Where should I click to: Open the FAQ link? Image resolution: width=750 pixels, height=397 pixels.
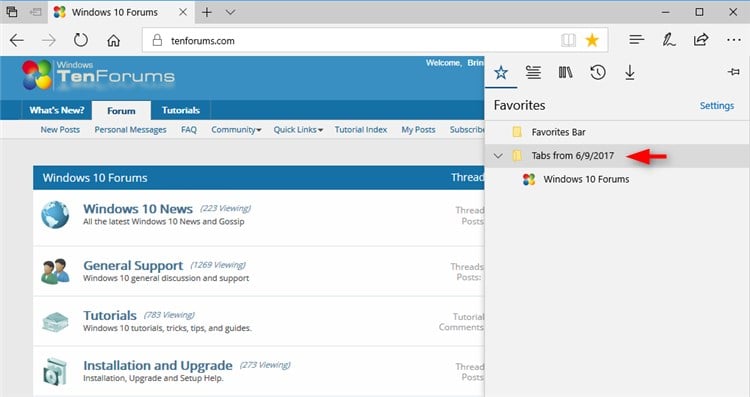(189, 130)
